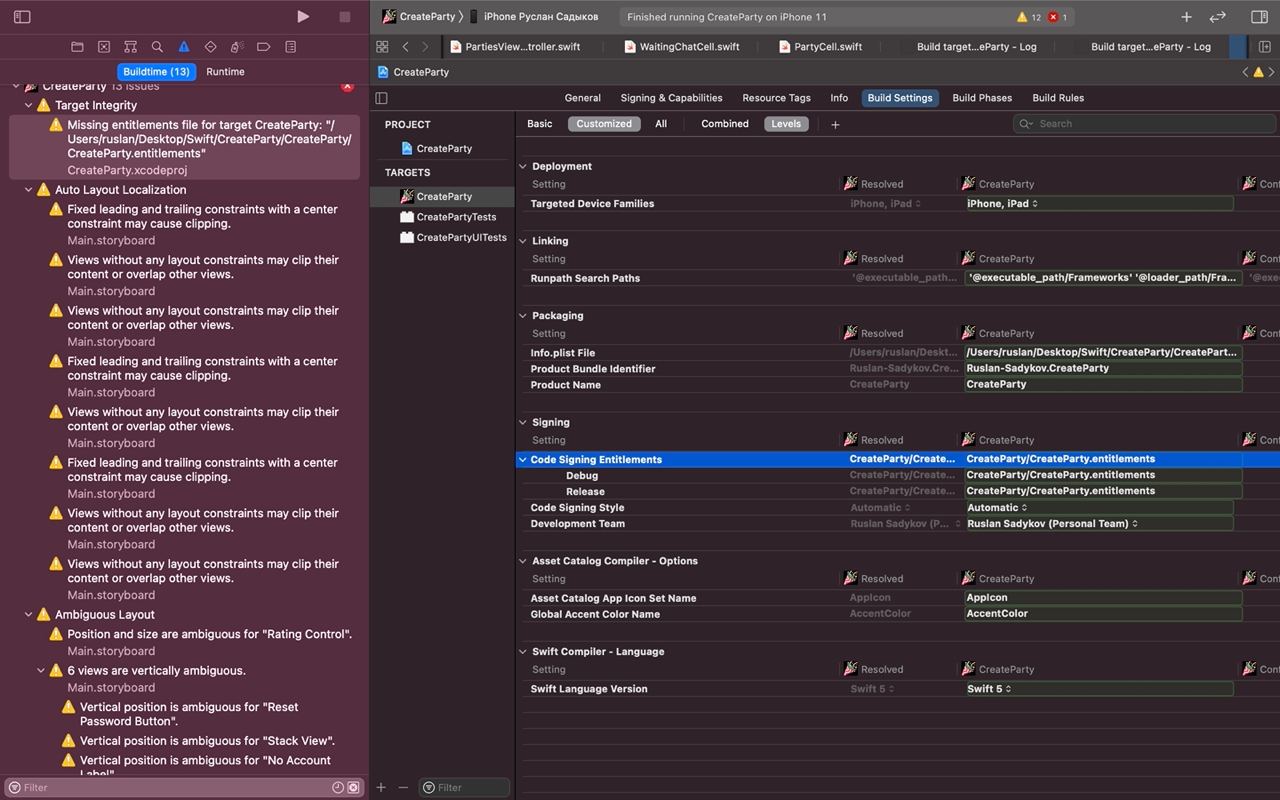Select the CreatePartyUITests target

coord(452,238)
